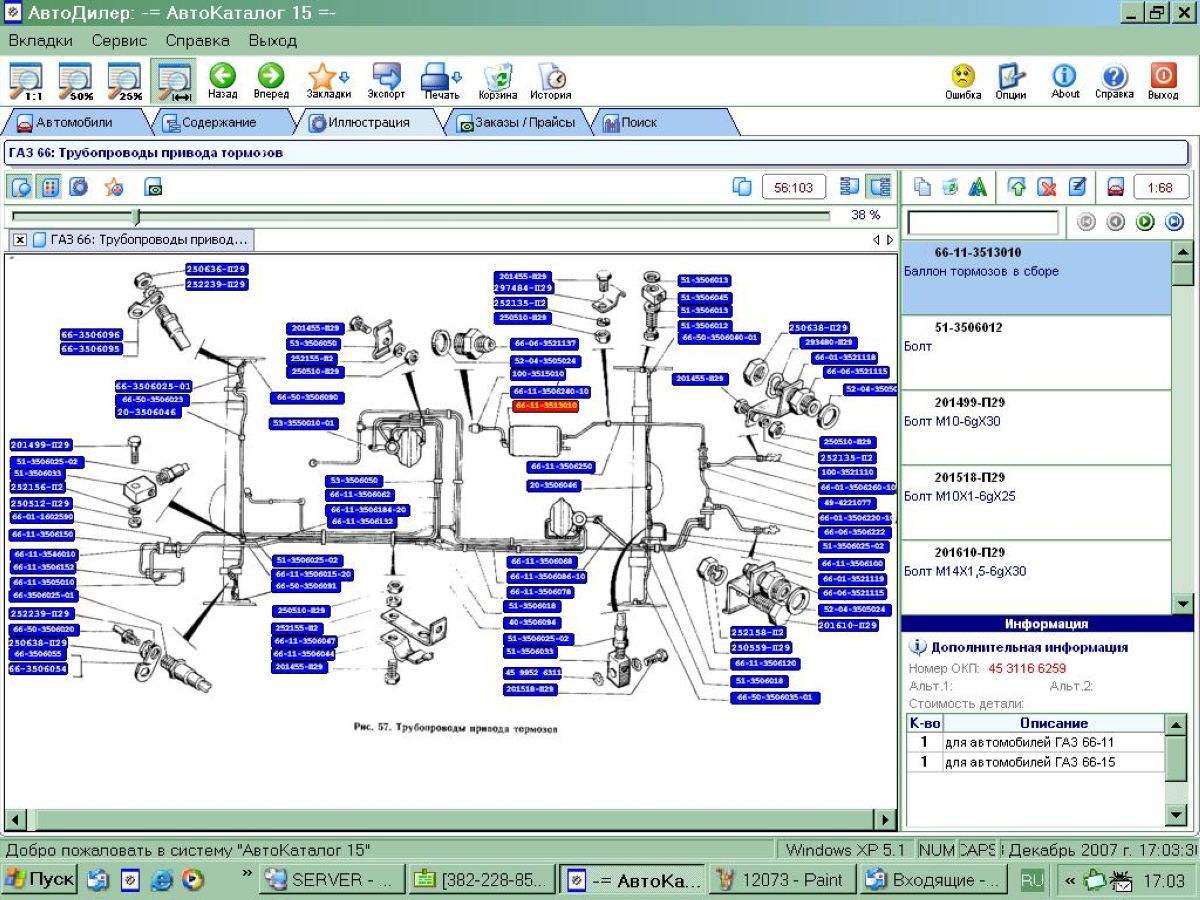This screenshot has height=900, width=1200.
Task: Toggle the right list layout button
Action: (x=879, y=186)
